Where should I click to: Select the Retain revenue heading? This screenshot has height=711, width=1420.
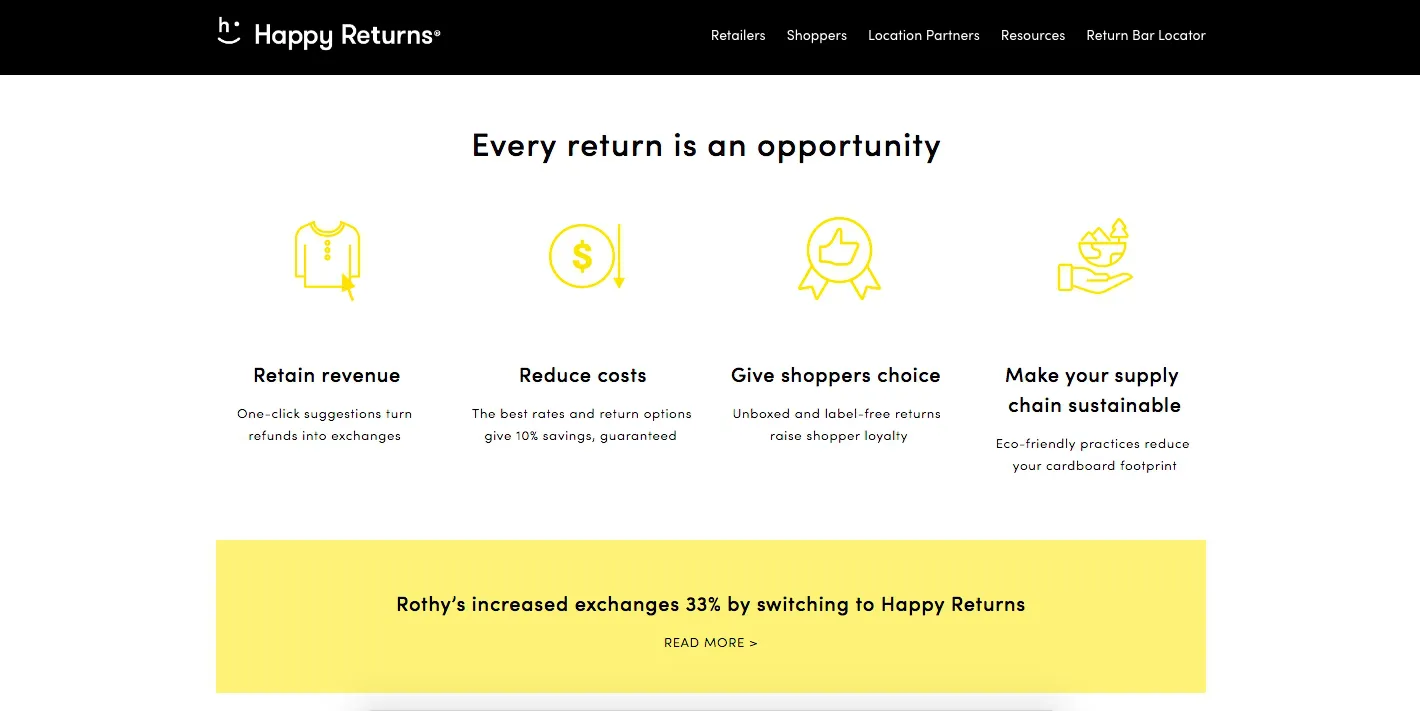tap(327, 376)
